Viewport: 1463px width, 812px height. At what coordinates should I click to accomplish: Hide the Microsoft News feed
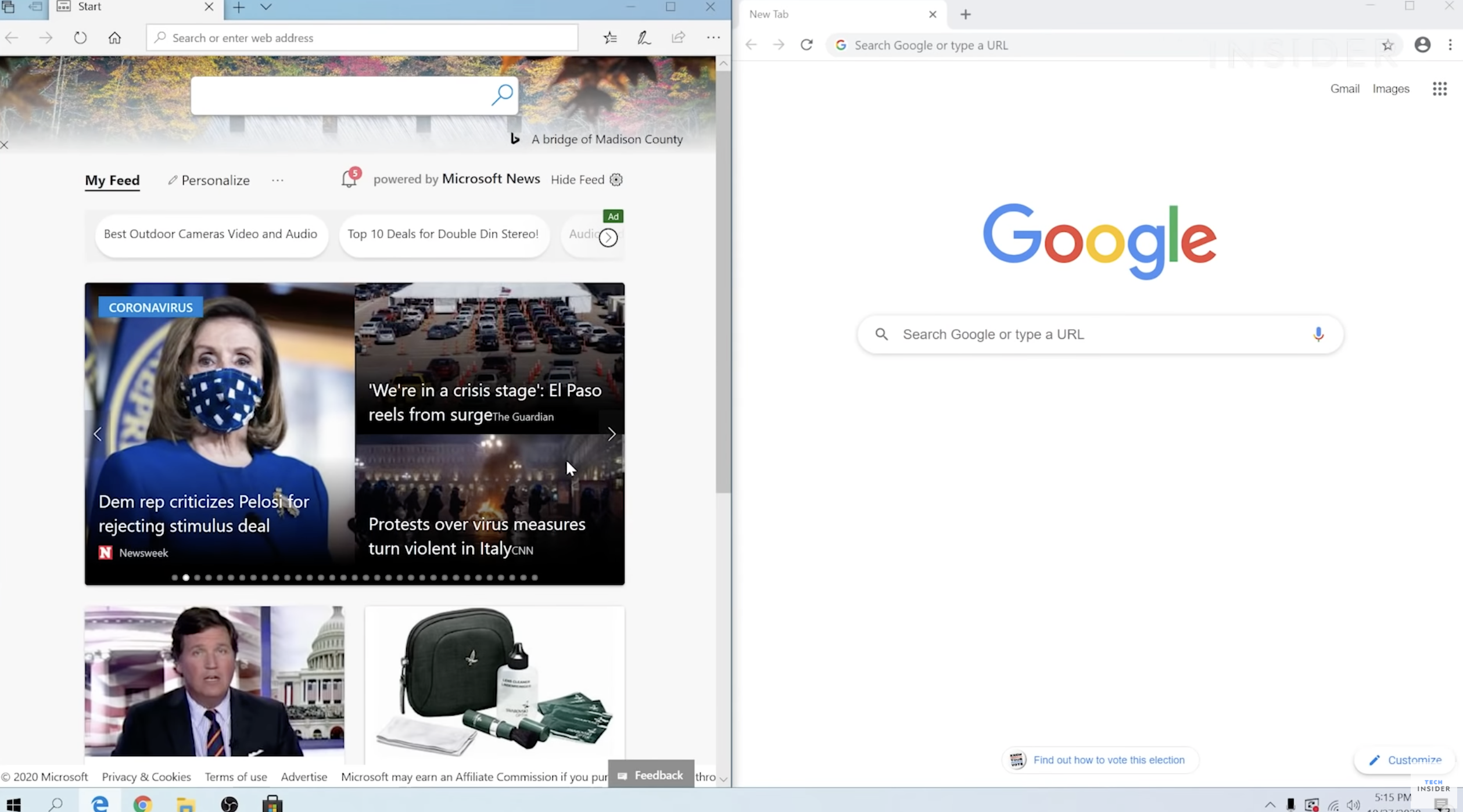pyautogui.click(x=578, y=179)
